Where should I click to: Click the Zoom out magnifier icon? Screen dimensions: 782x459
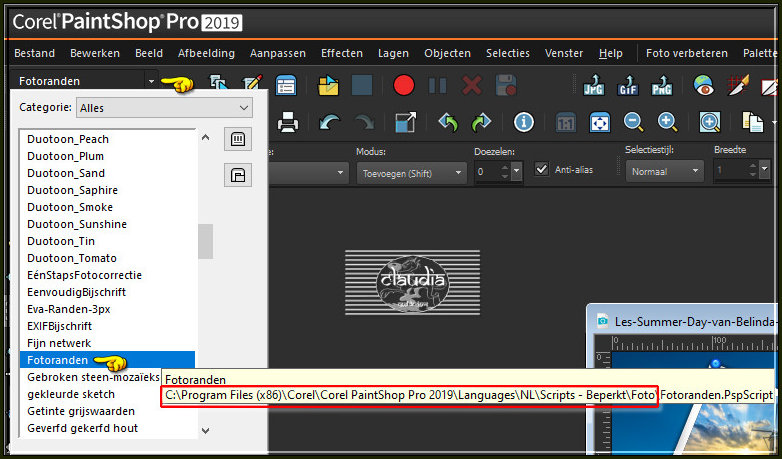pos(633,122)
